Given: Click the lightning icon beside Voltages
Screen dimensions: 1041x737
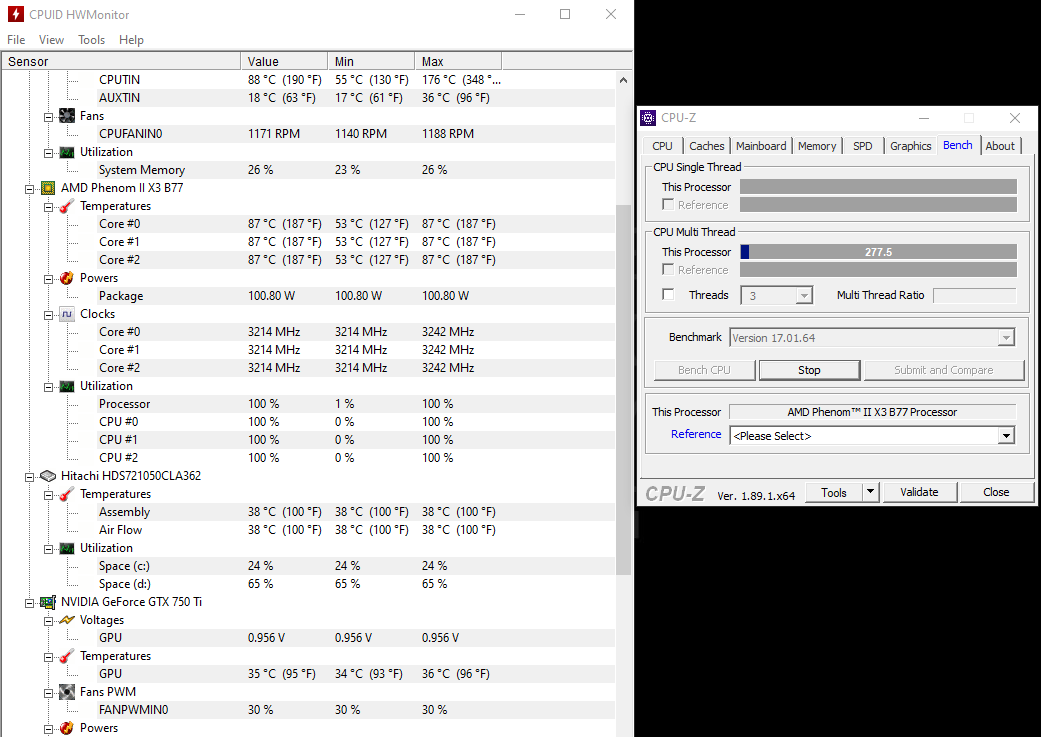Looking at the screenshot, I should [67, 620].
